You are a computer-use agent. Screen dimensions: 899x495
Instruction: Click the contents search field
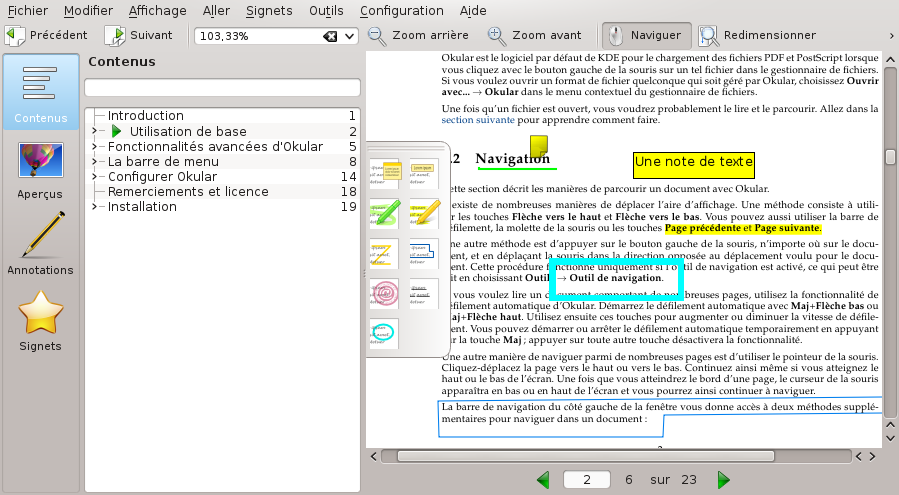[x=221, y=87]
